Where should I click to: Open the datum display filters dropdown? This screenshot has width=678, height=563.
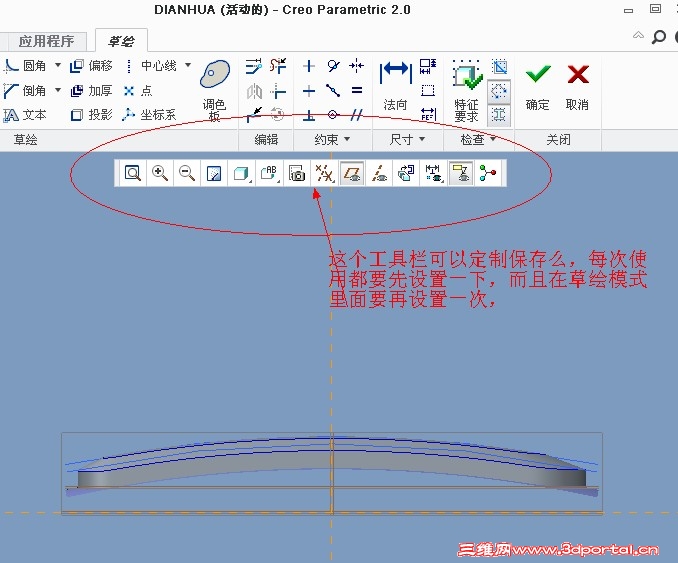[324, 173]
